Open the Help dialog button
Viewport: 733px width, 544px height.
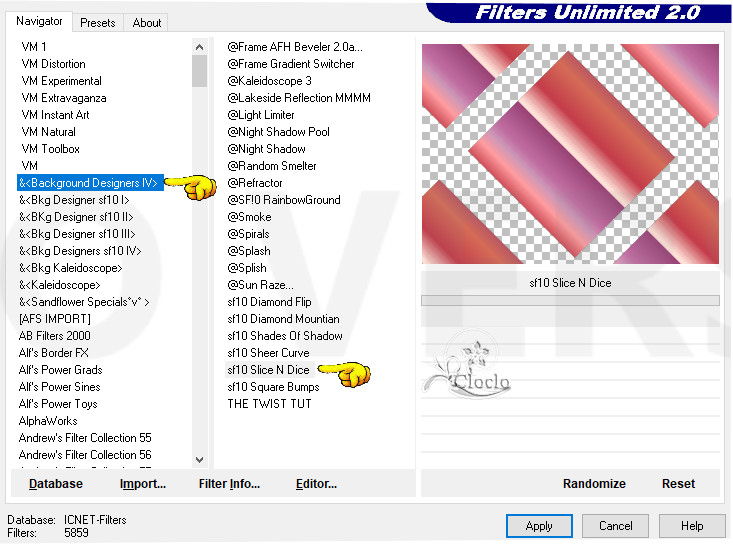coord(692,526)
